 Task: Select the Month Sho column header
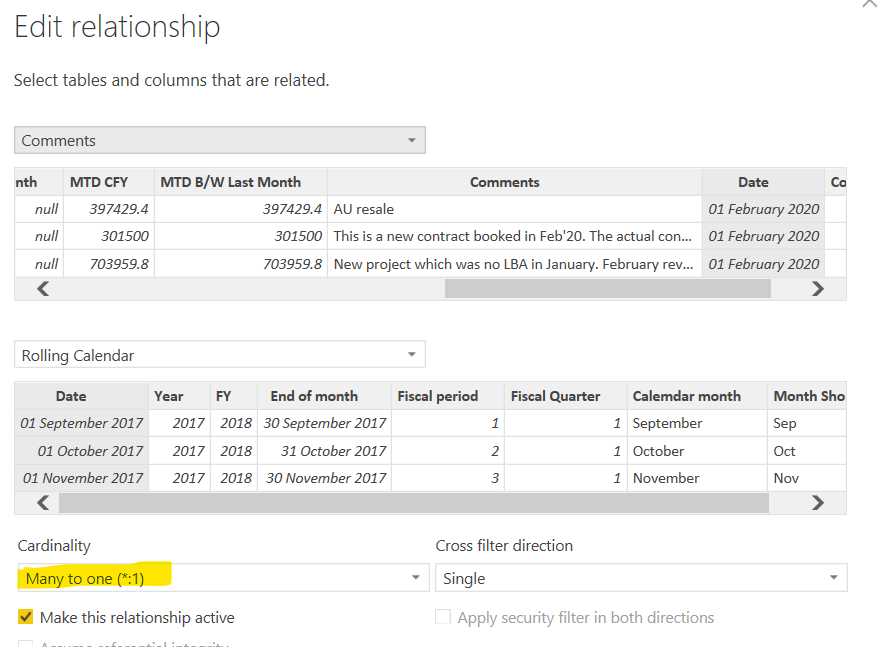click(807, 396)
